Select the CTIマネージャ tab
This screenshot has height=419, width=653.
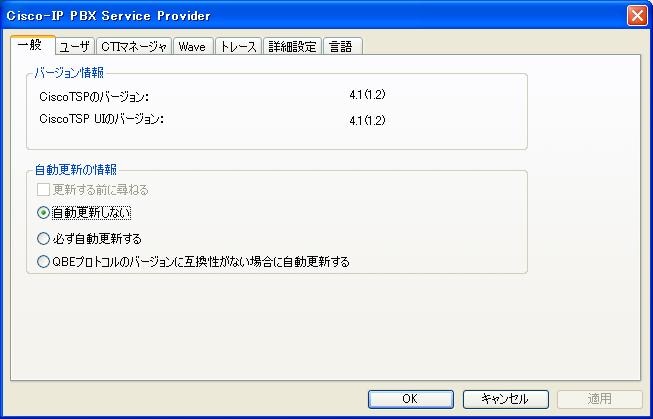134,46
